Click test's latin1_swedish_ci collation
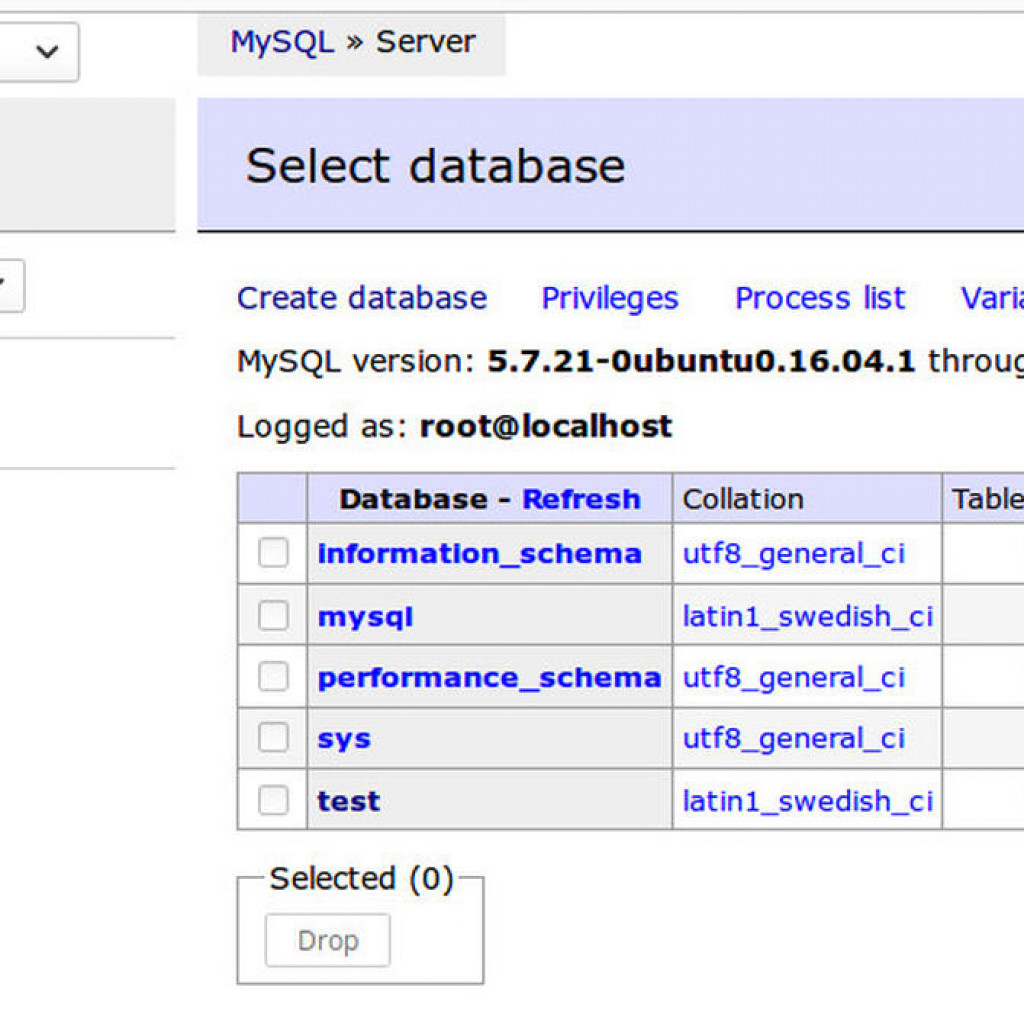This screenshot has height=1024, width=1024. (808, 801)
